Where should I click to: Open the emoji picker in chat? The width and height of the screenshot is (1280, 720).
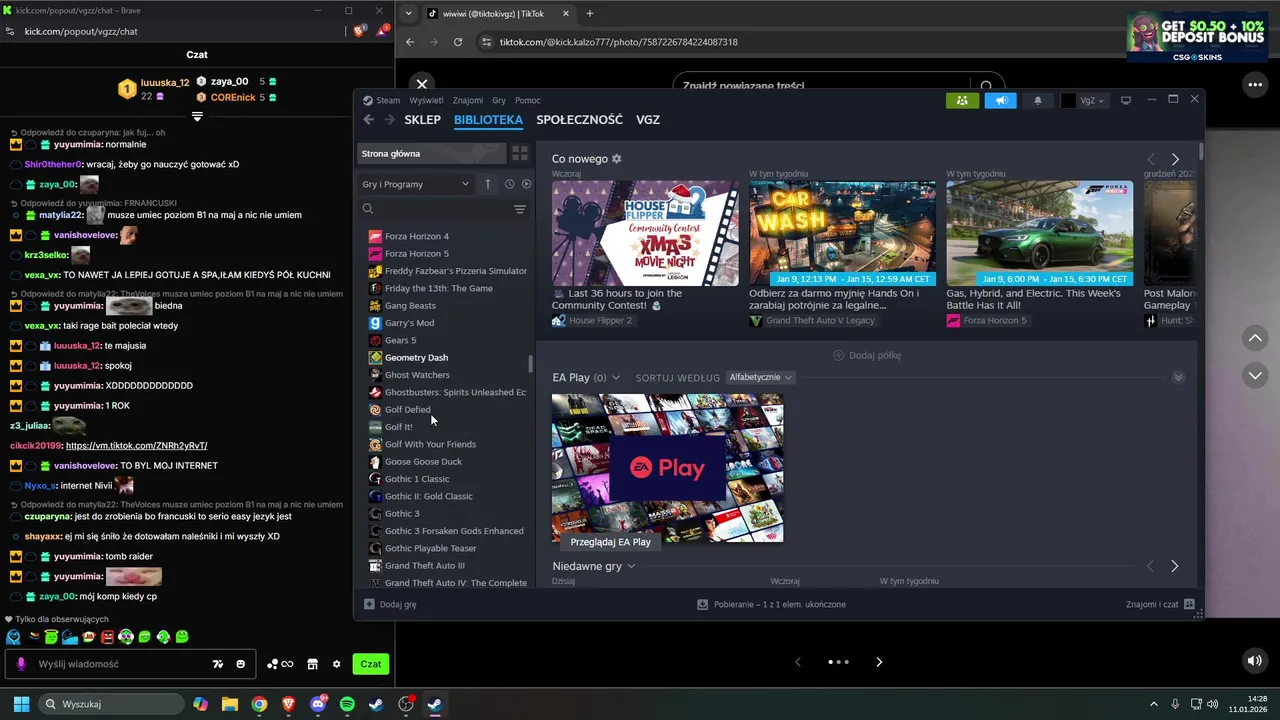[241, 664]
